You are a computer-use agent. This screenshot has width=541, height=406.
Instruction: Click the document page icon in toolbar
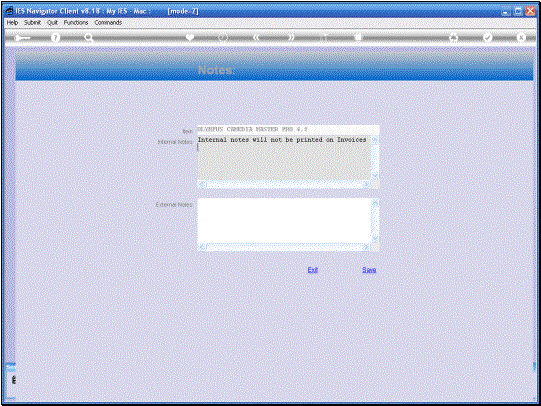[x=358, y=37]
